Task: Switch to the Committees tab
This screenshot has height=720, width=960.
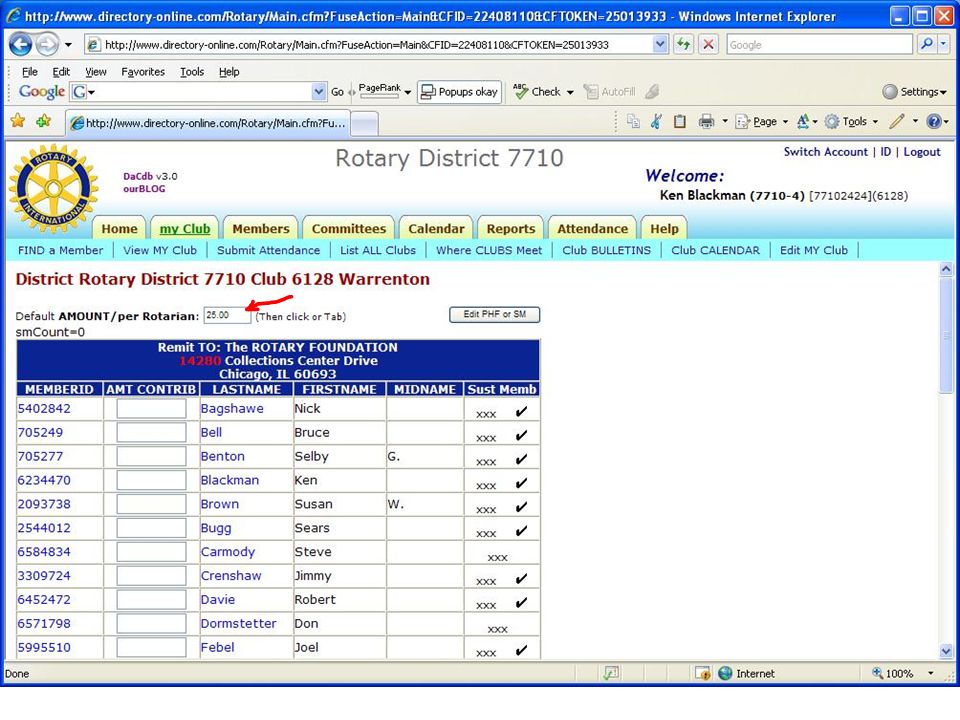Action: (348, 228)
